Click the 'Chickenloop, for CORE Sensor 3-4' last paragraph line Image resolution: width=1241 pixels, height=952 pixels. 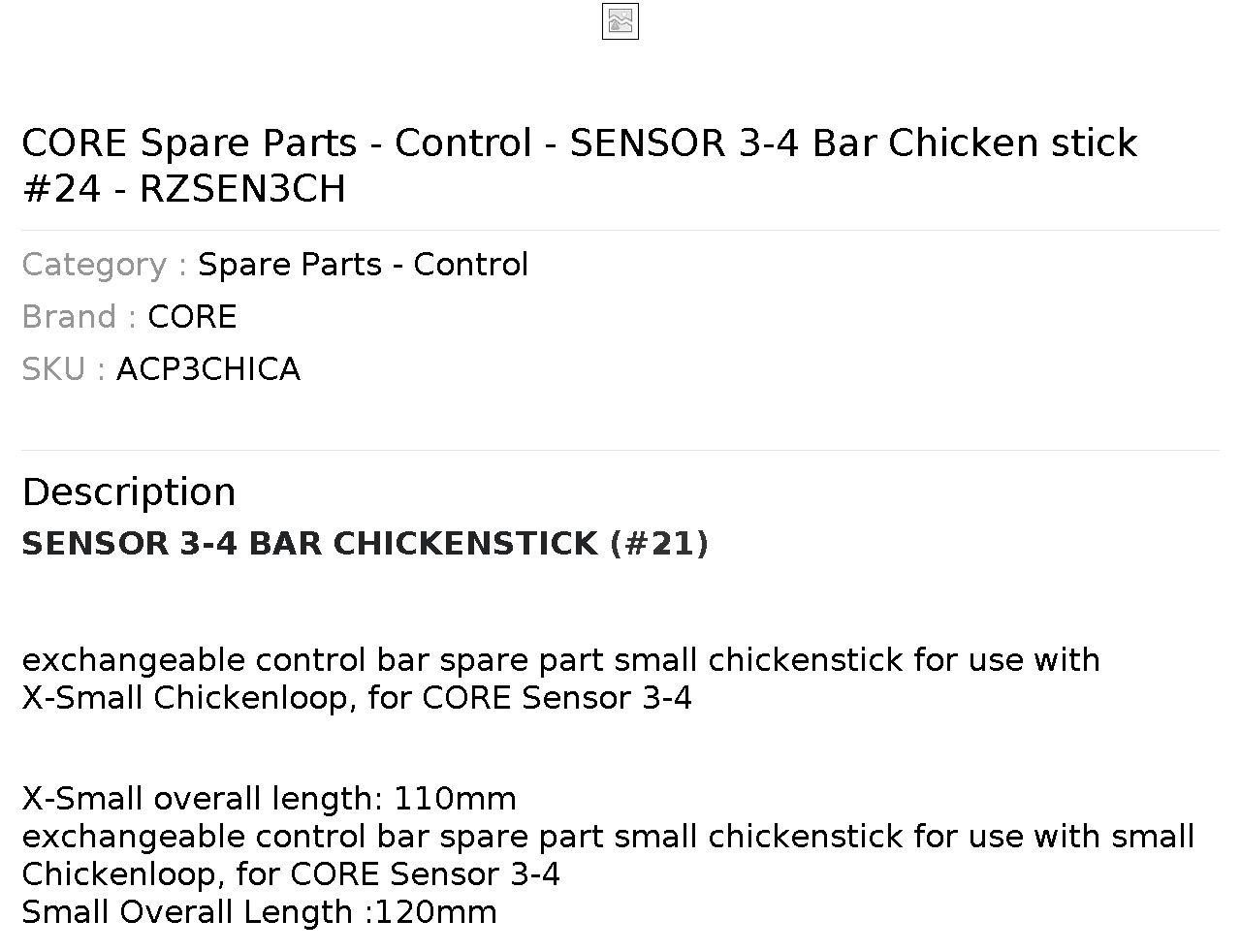(291, 874)
